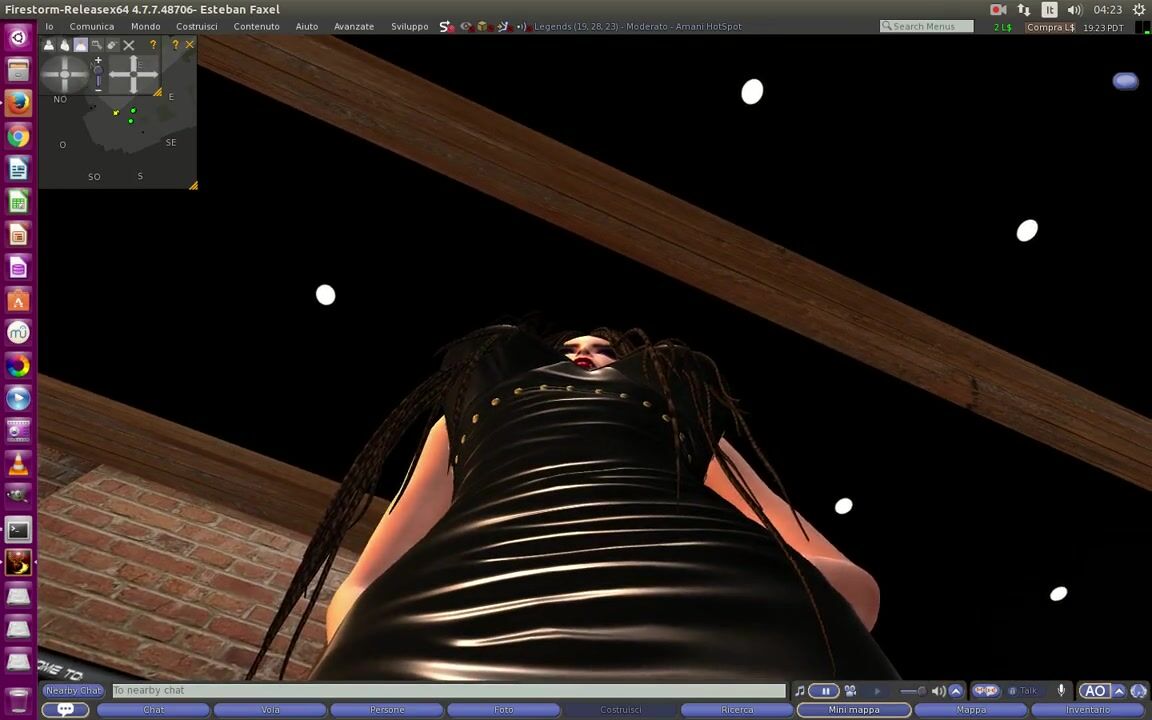Toggle the microphone for voice chat

pos(1061,691)
